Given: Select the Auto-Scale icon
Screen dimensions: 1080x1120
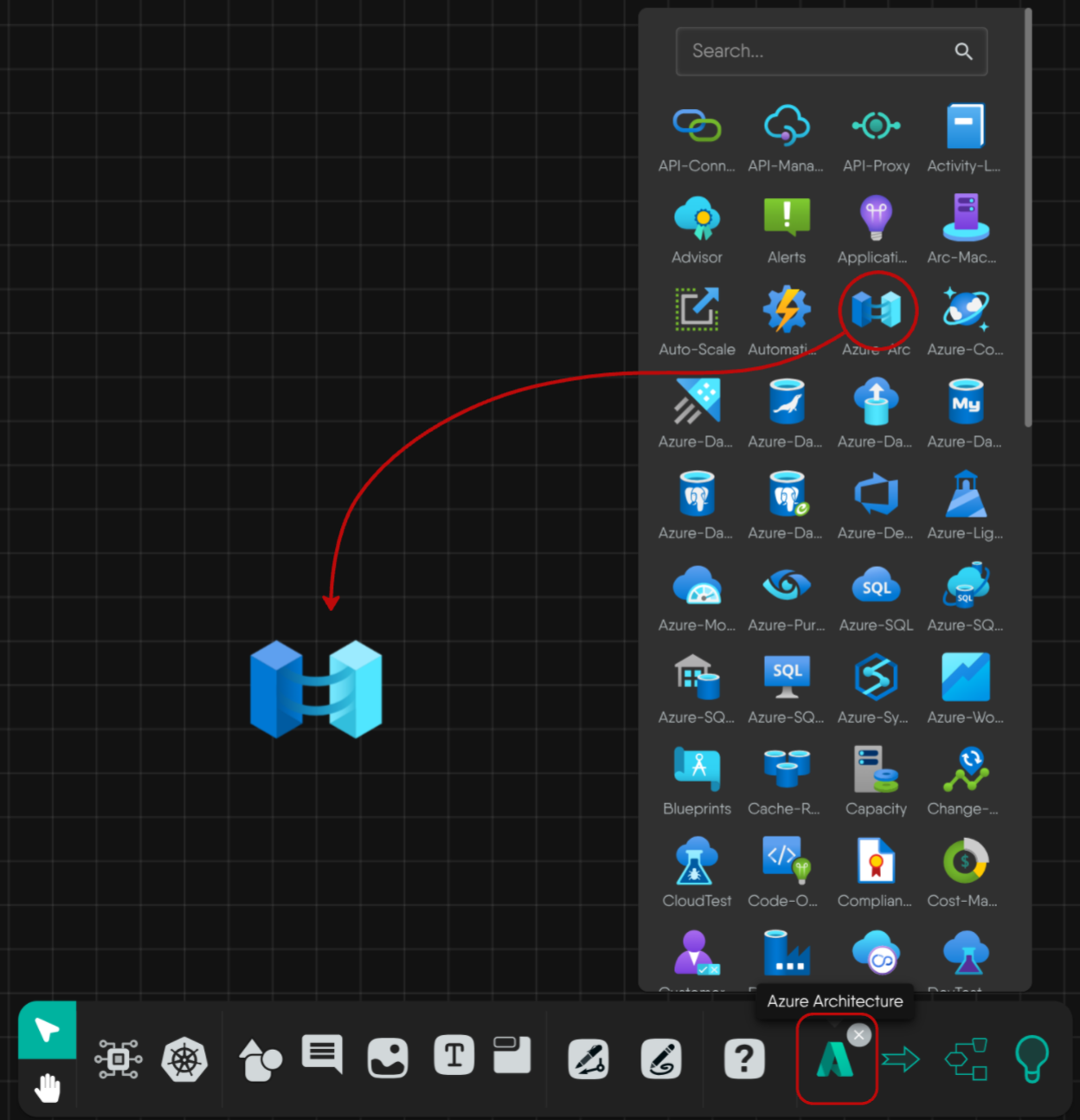Looking at the screenshot, I should tap(697, 310).
